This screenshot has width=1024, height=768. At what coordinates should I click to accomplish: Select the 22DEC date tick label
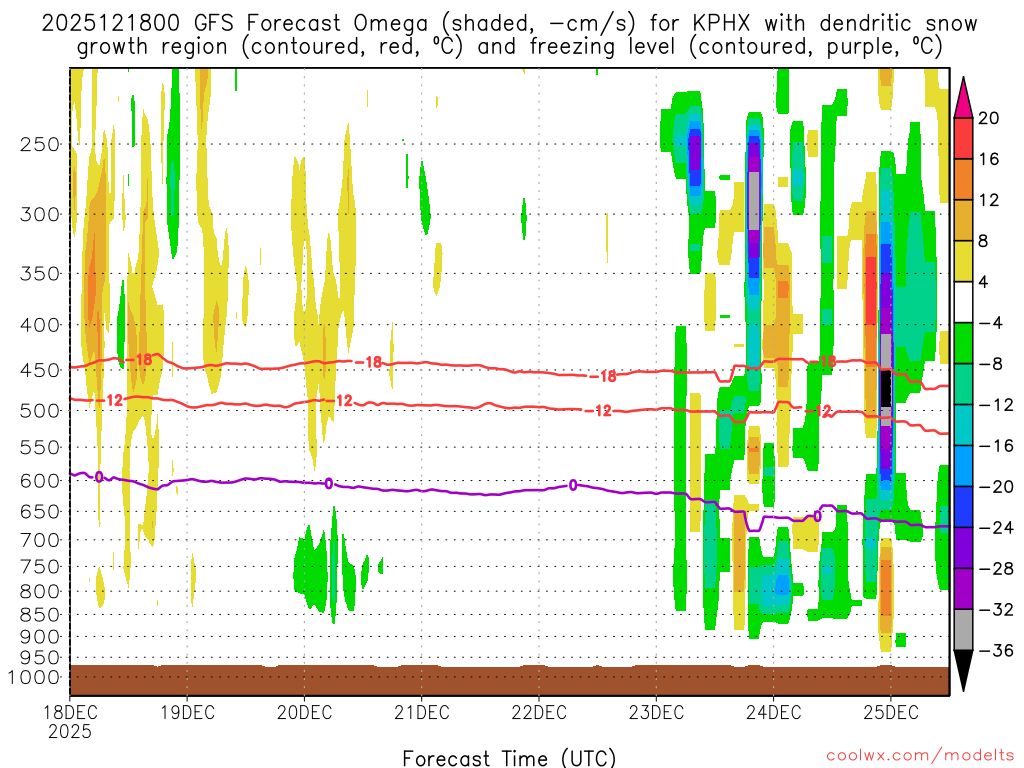click(x=539, y=712)
